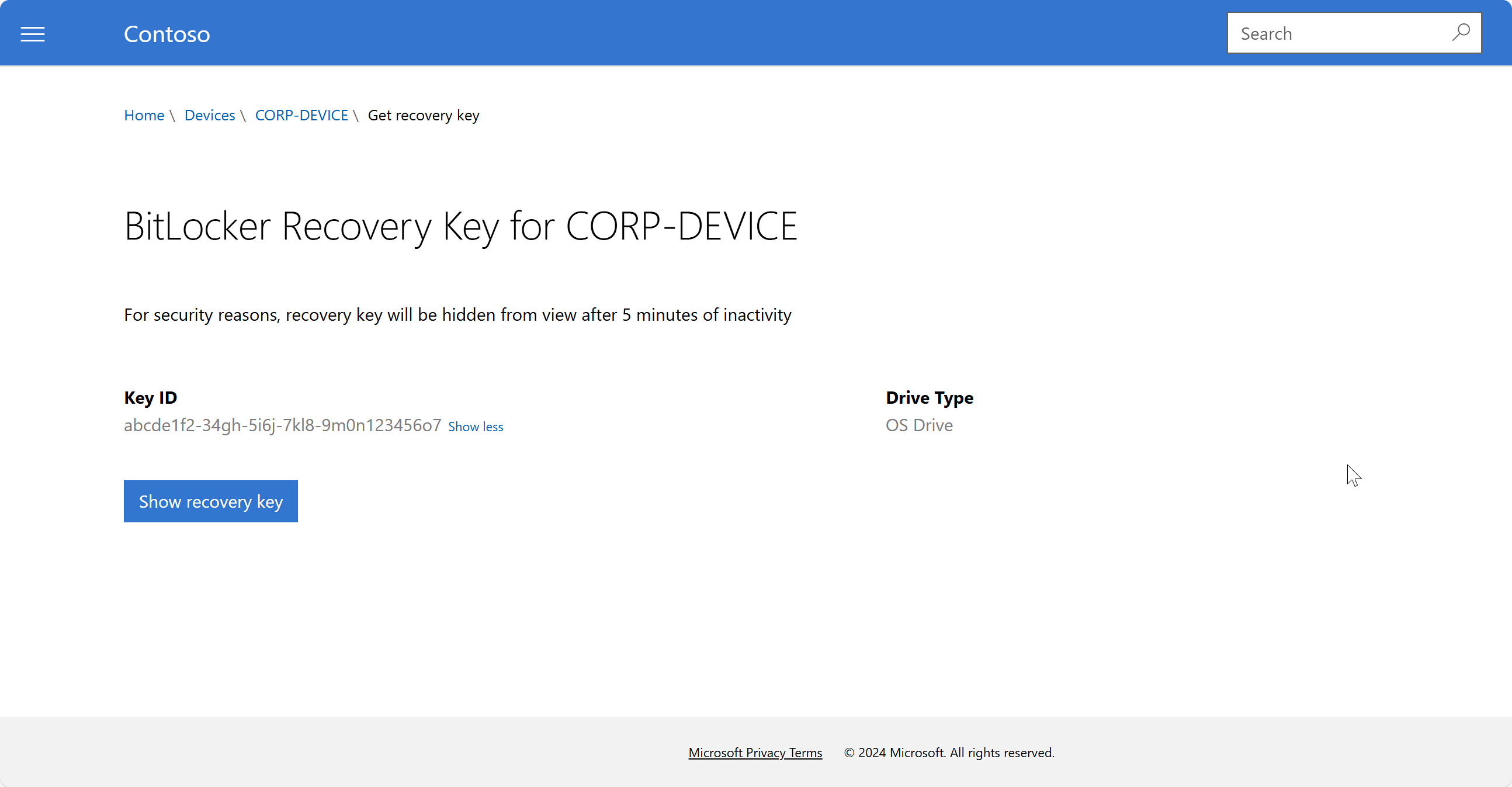Navigate to CORP-DEVICE breadcrumb
The image size is (1512, 787).
pos(302,115)
